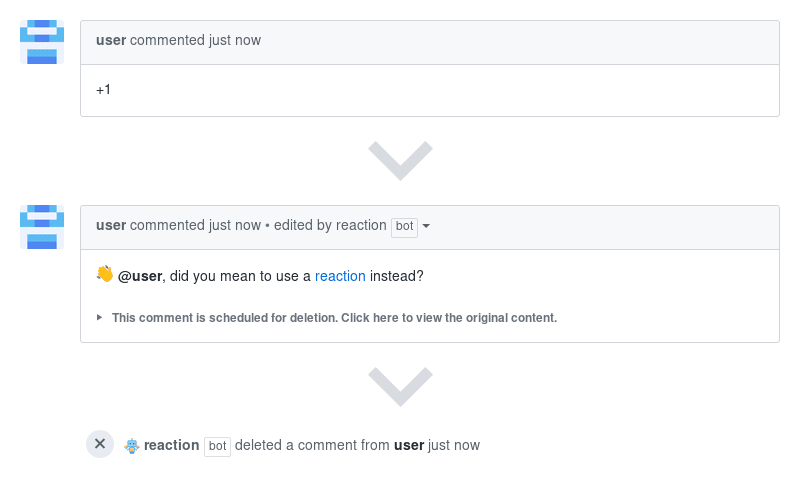
Task: Click the avatar beside the edited comment
Action: pos(42,227)
